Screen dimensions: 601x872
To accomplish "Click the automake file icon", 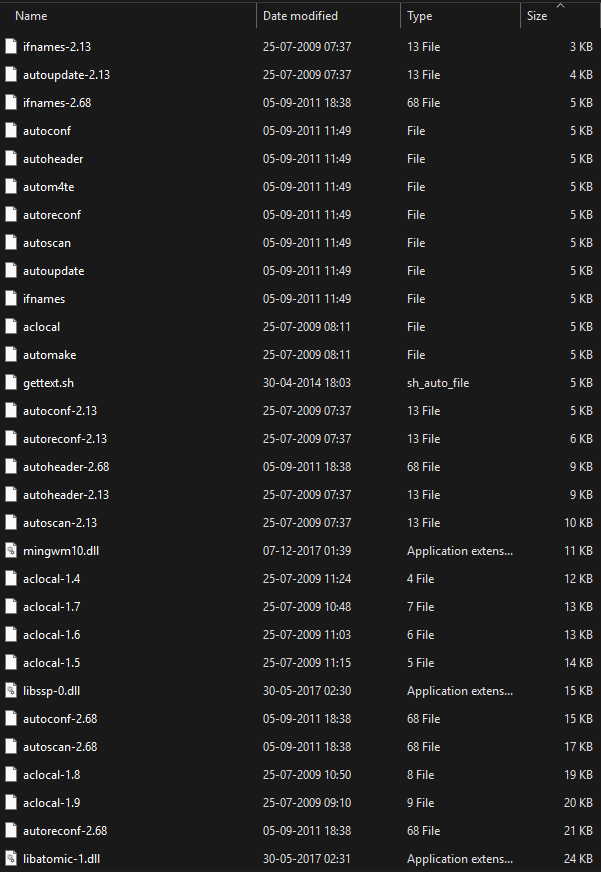I will tap(11, 355).
